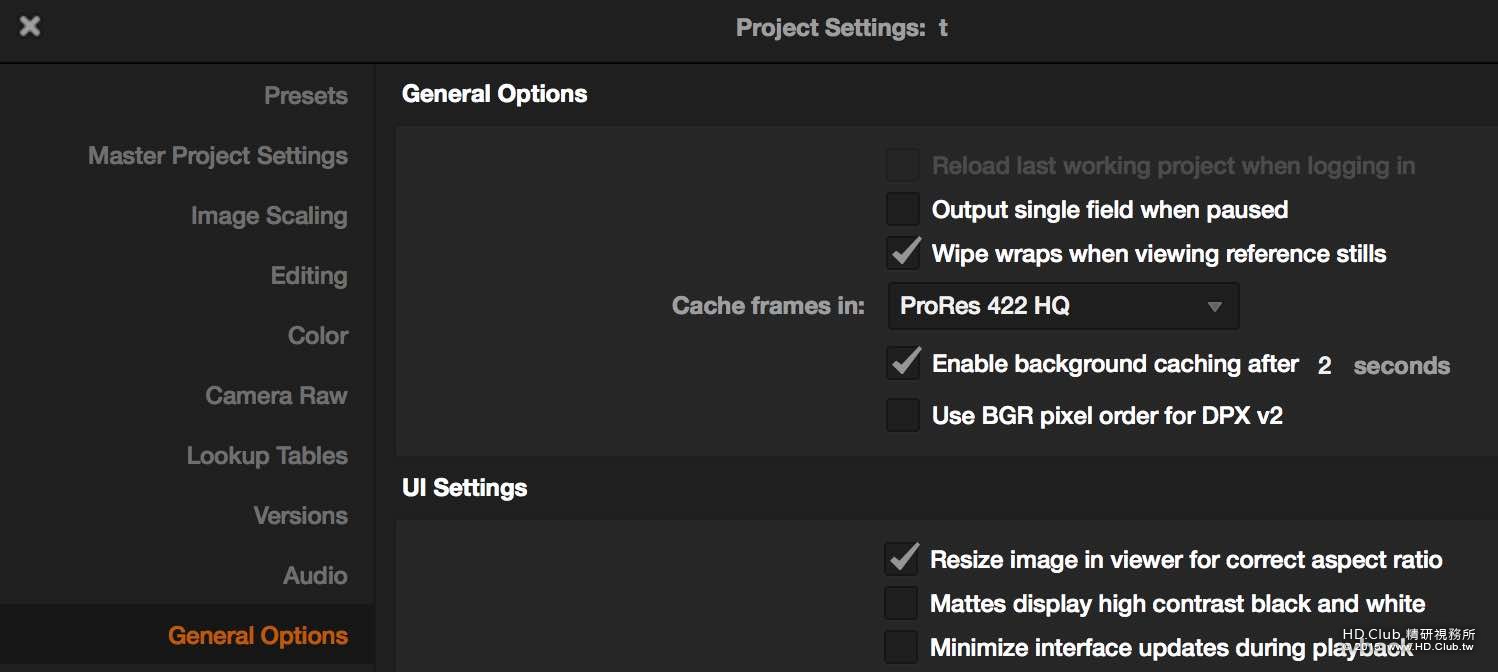Viewport: 1498px width, 672px height.
Task: Go to Master Project Settings
Action: point(218,156)
